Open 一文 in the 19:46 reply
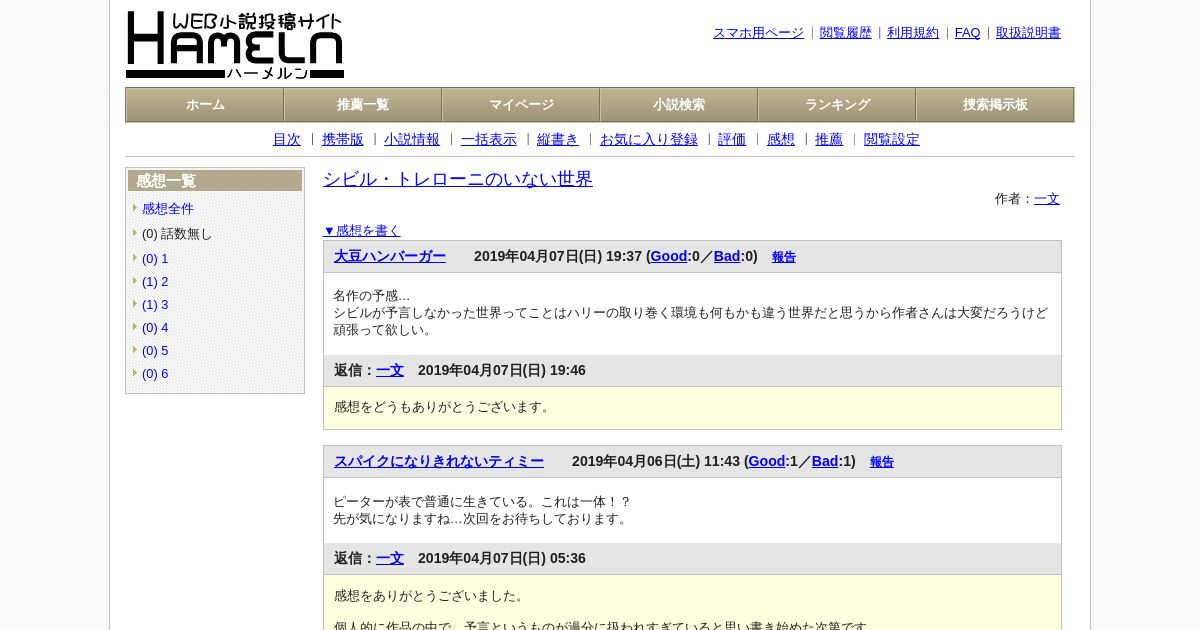Viewport: 1200px width, 630px height. (390, 370)
